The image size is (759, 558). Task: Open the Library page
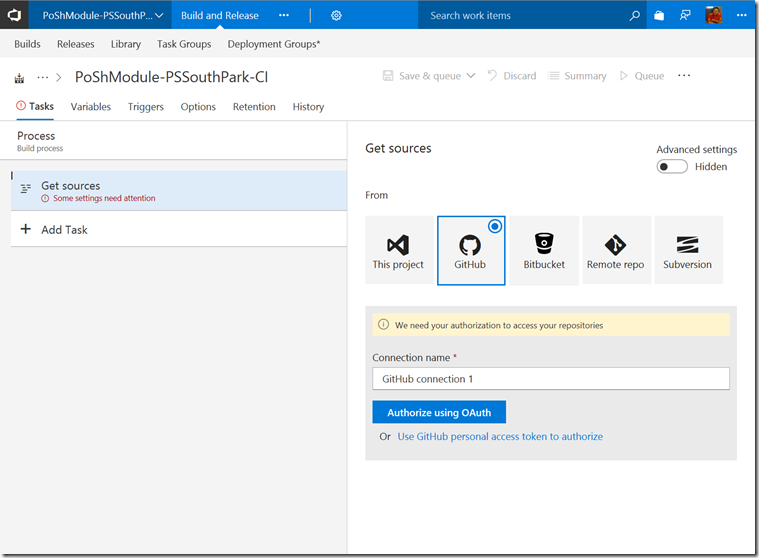pos(126,44)
